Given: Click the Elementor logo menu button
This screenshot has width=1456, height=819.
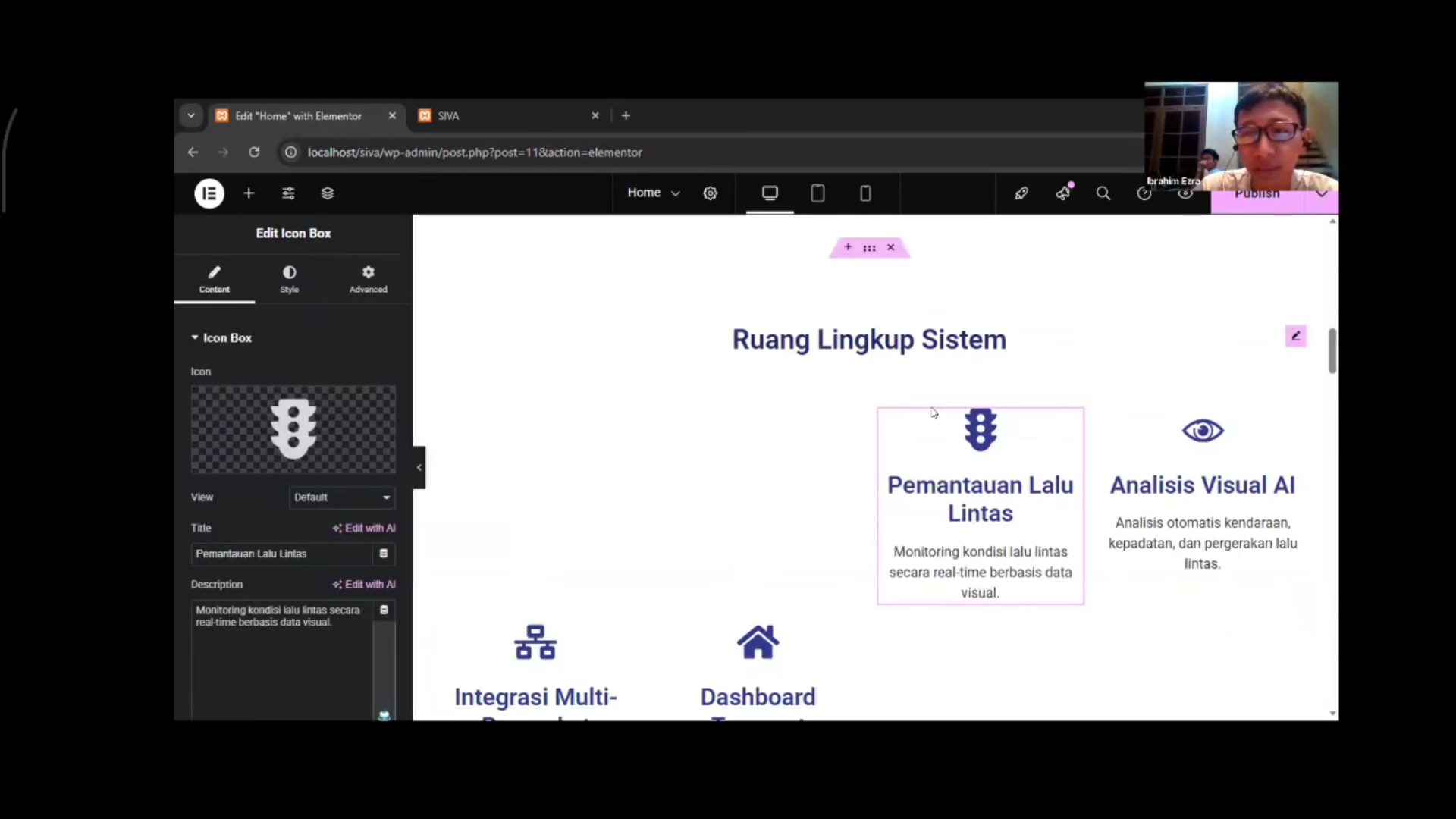Looking at the screenshot, I should tap(209, 193).
